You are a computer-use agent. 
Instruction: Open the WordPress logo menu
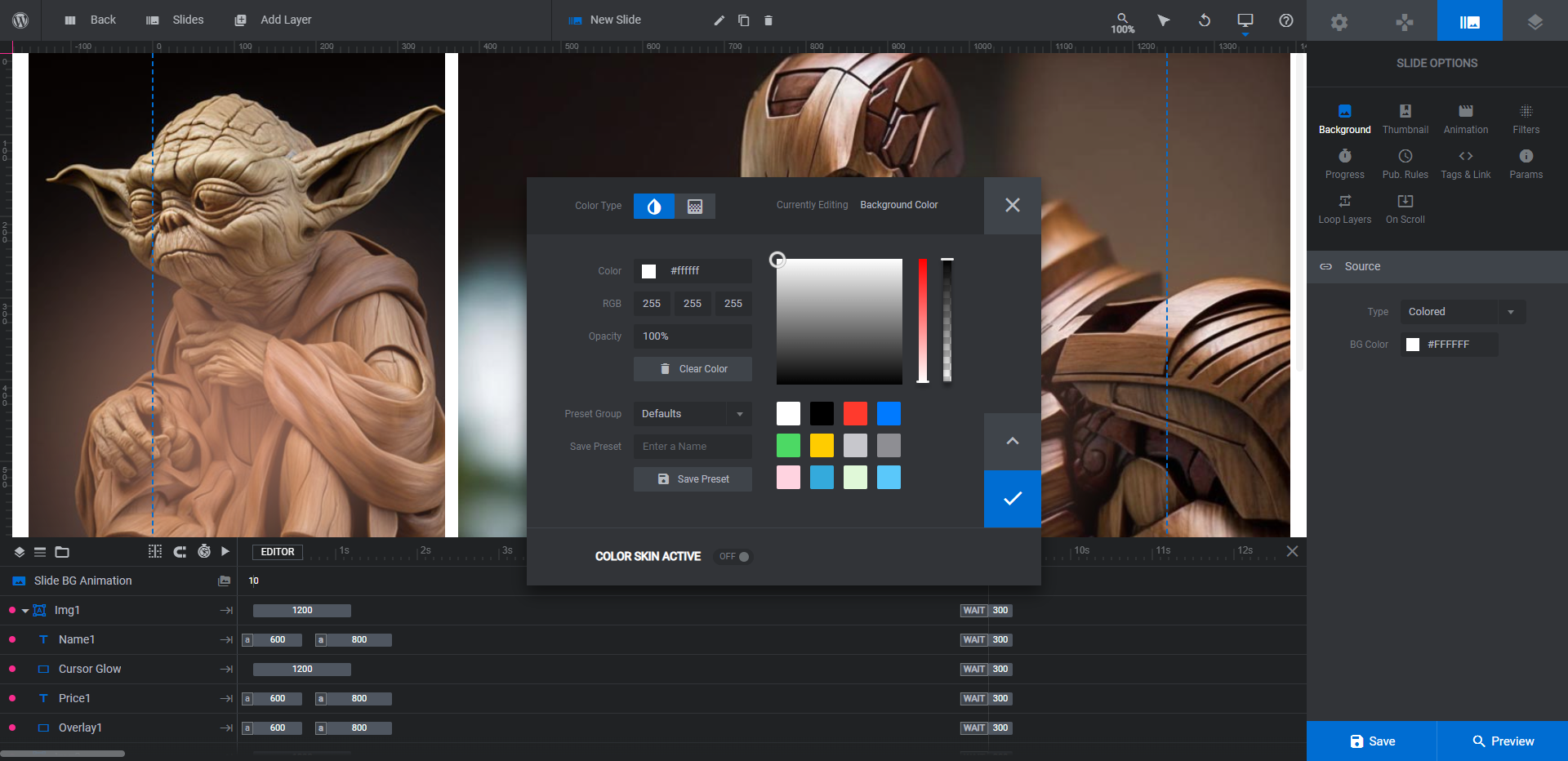20,20
